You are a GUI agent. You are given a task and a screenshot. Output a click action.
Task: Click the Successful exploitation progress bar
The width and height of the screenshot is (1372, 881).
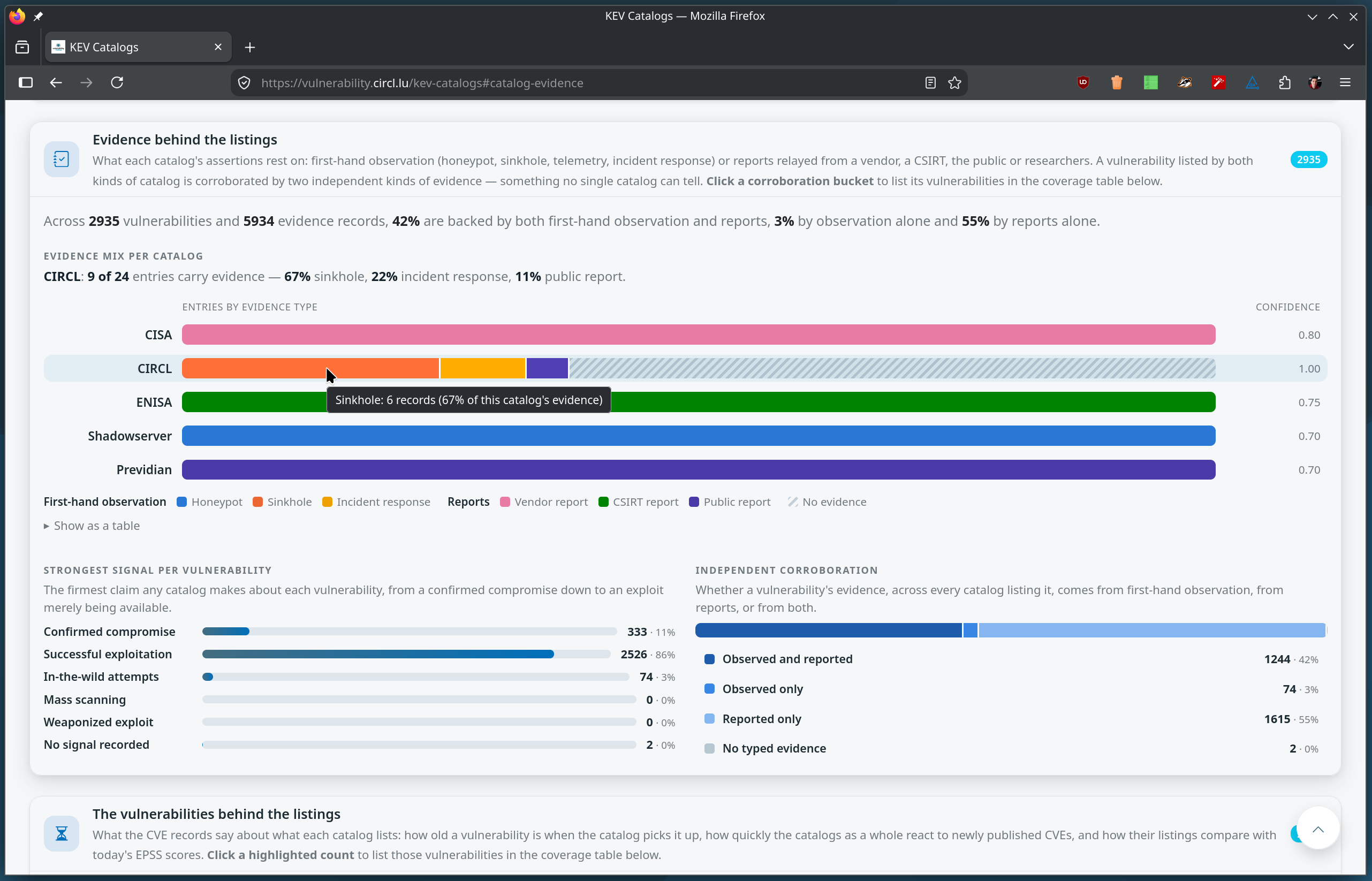point(406,654)
